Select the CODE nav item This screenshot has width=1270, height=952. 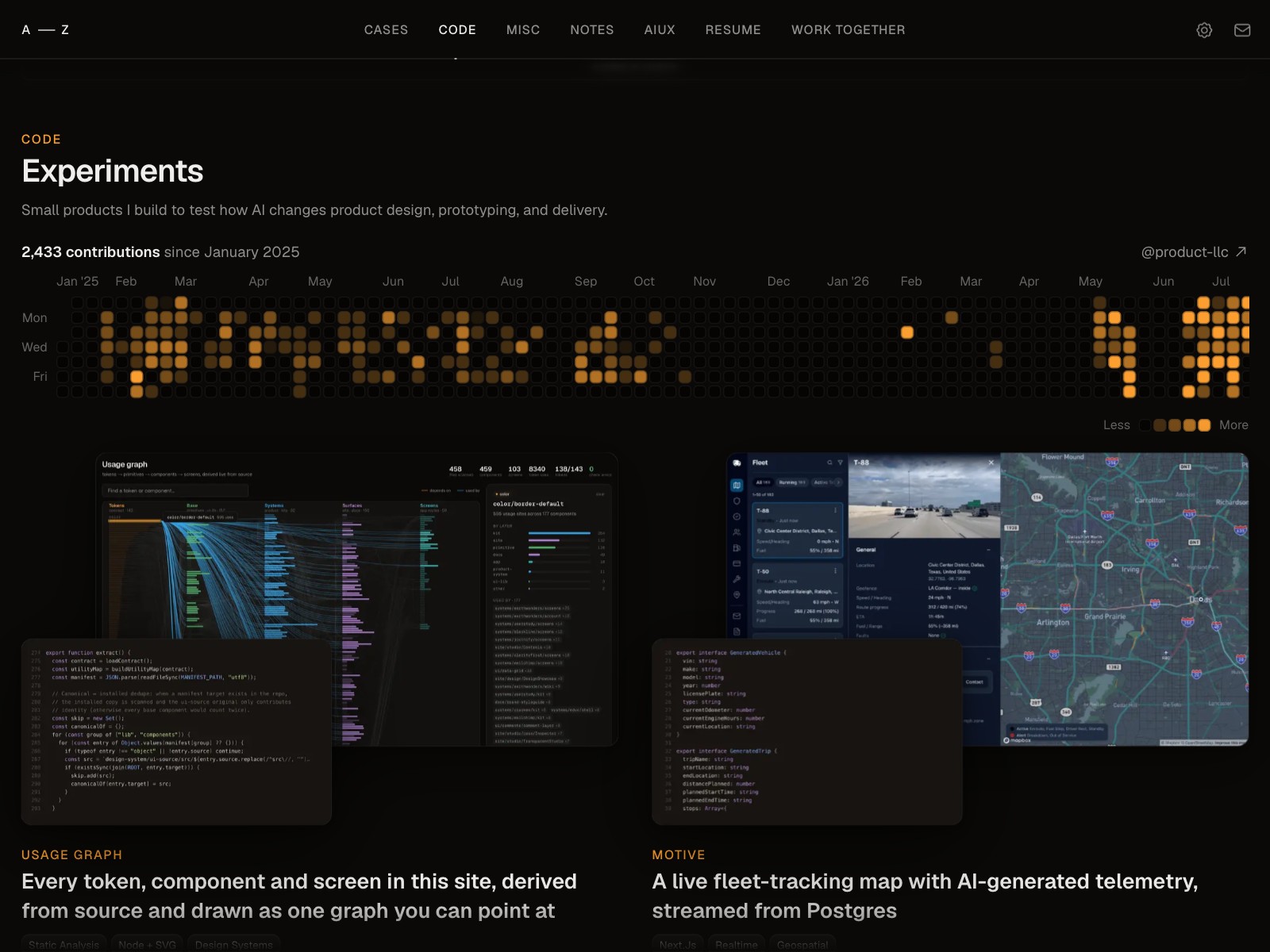tap(457, 29)
